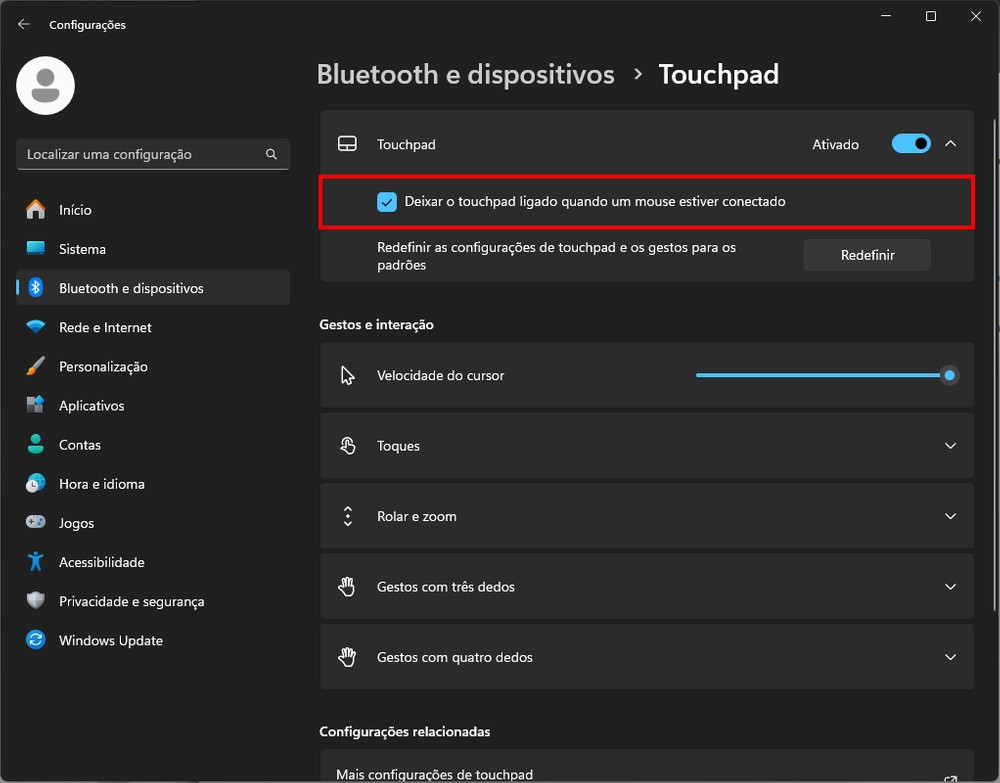Expand Gestos com três dedos
The image size is (1000, 783).
950,587
